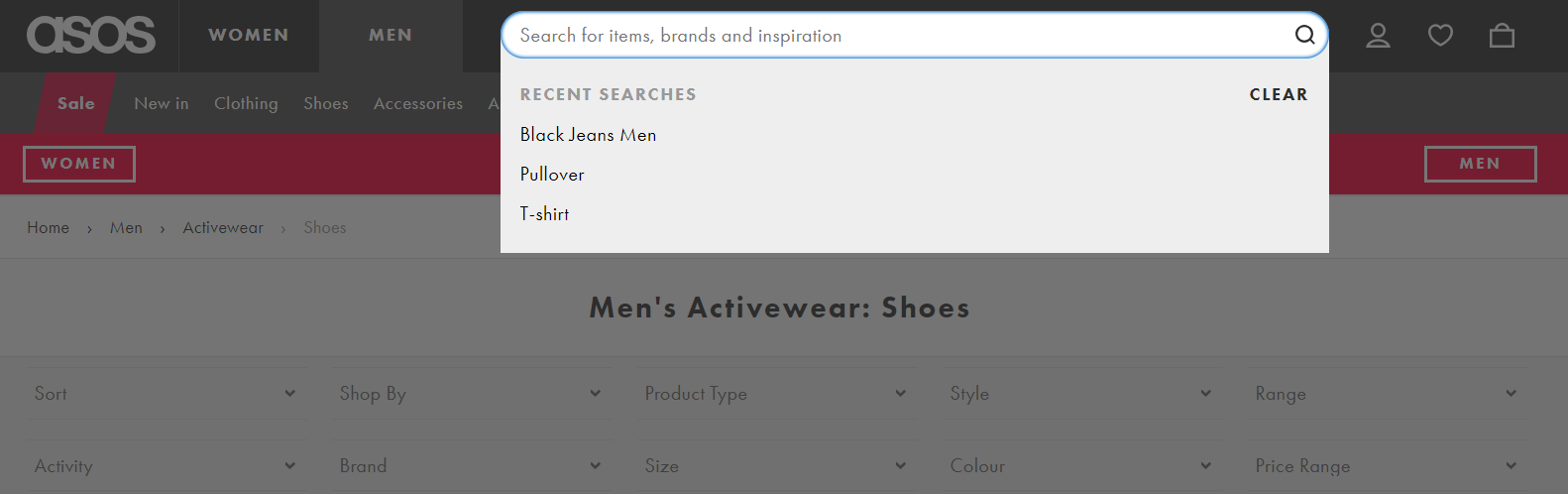
Task: Go to Activewear breadcrumb
Action: click(223, 228)
